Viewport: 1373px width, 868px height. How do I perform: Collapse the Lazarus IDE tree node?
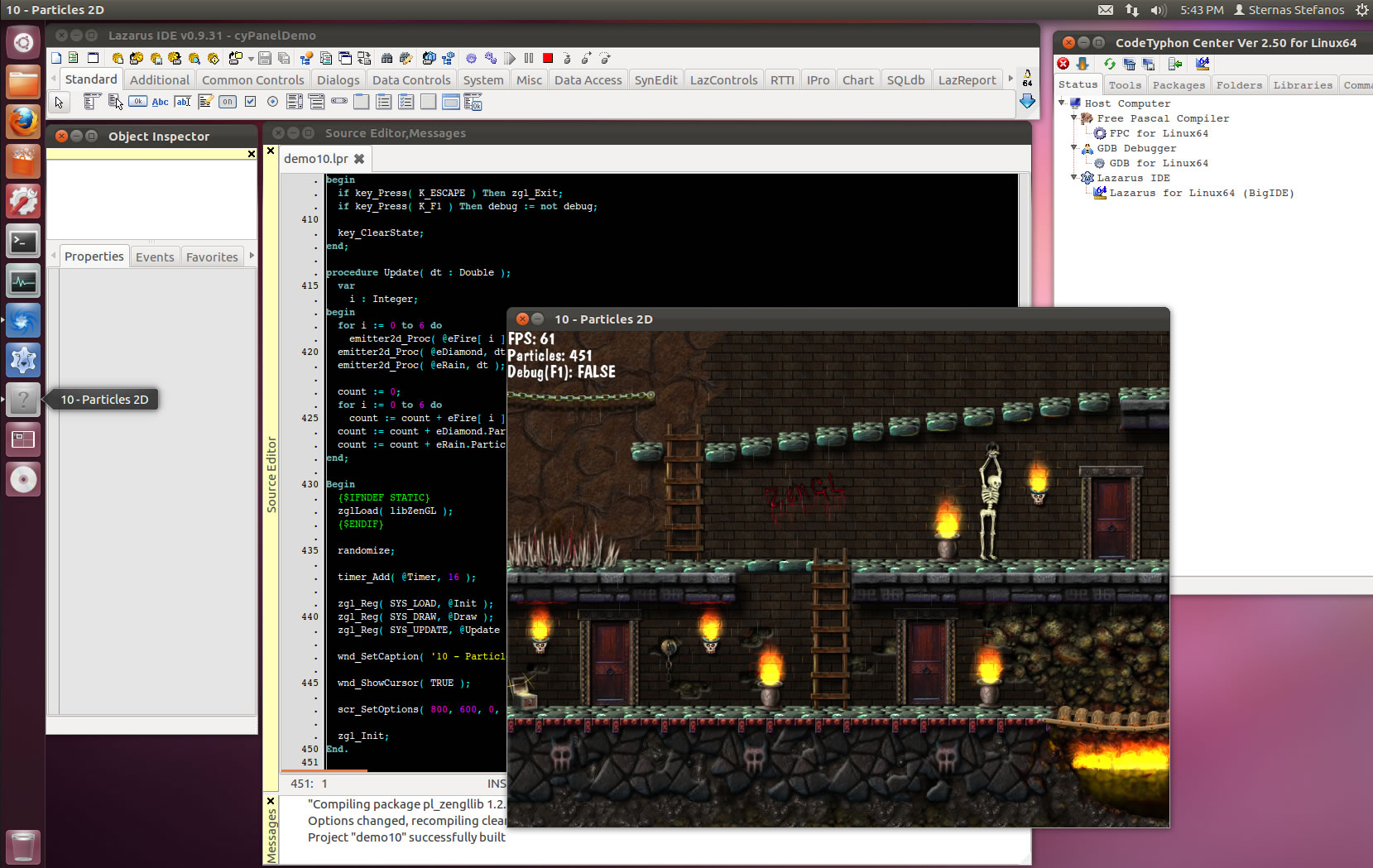pos(1074,178)
